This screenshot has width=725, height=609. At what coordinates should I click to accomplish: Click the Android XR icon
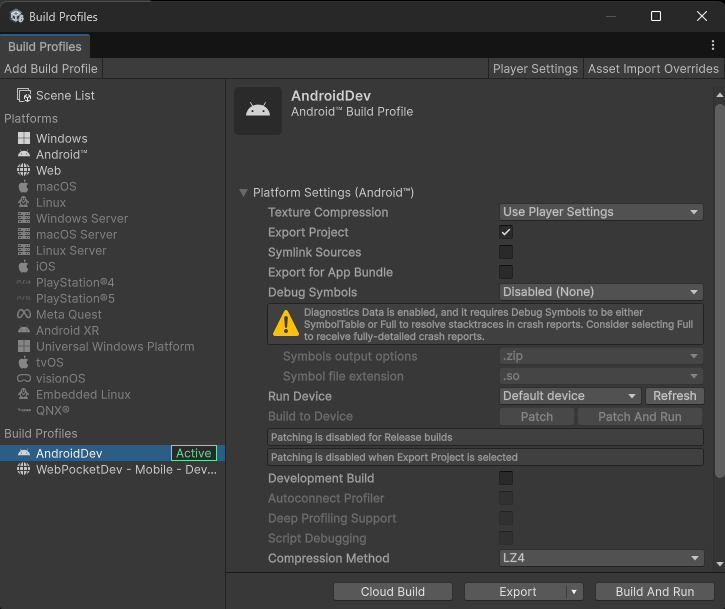[x=24, y=330]
